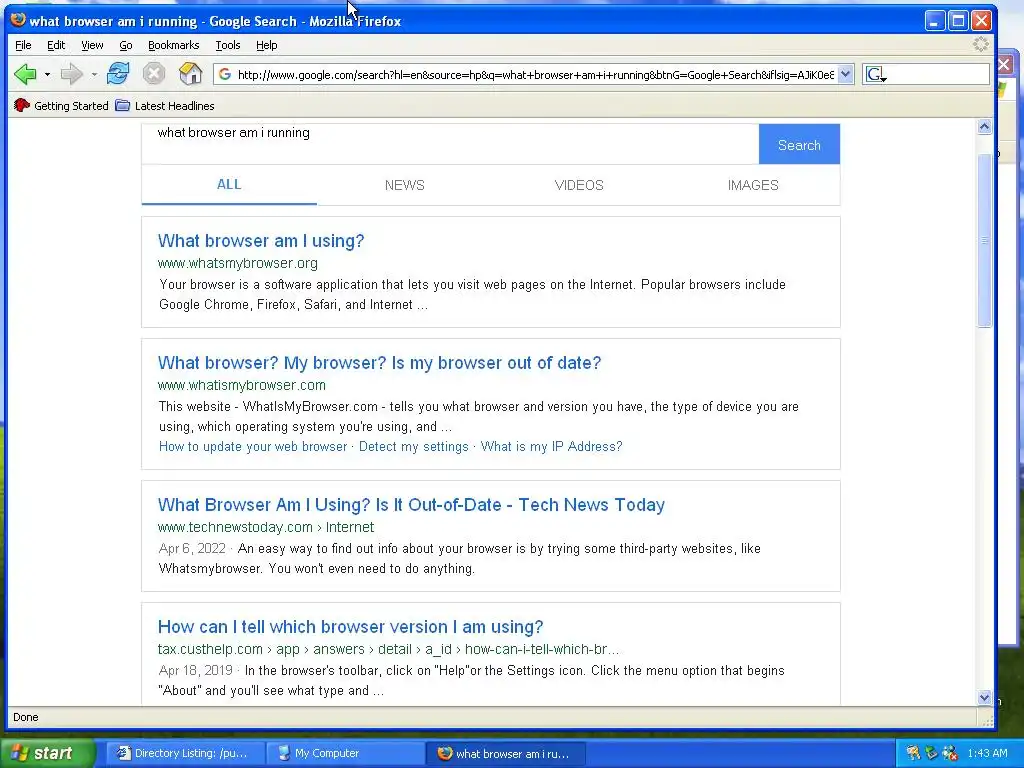This screenshot has width=1024, height=768.
Task: Click the throbber activity icon
Action: coord(980,44)
